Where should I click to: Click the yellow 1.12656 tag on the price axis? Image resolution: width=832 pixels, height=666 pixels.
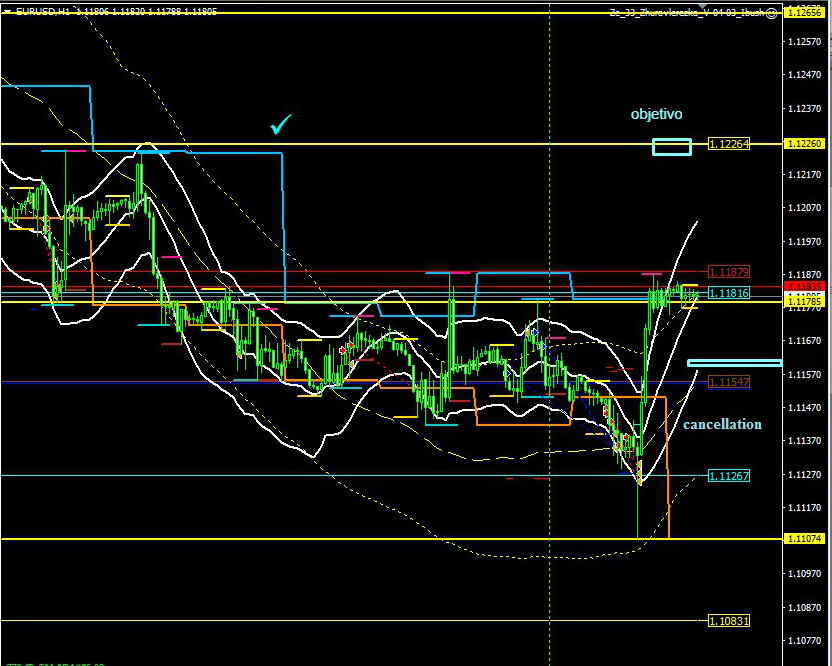point(804,13)
